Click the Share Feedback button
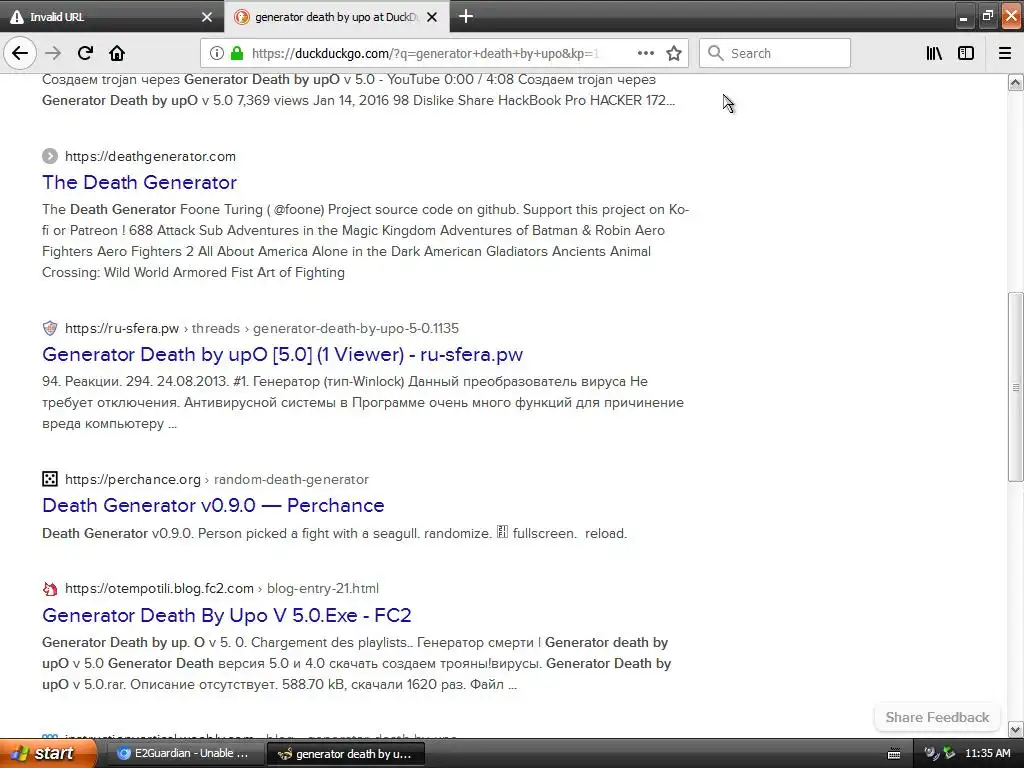 click(937, 717)
